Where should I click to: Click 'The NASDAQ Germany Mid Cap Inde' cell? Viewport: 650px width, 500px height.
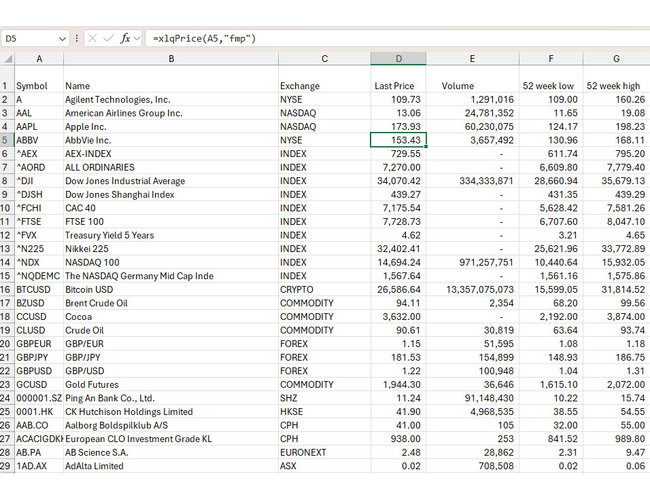tap(171, 276)
